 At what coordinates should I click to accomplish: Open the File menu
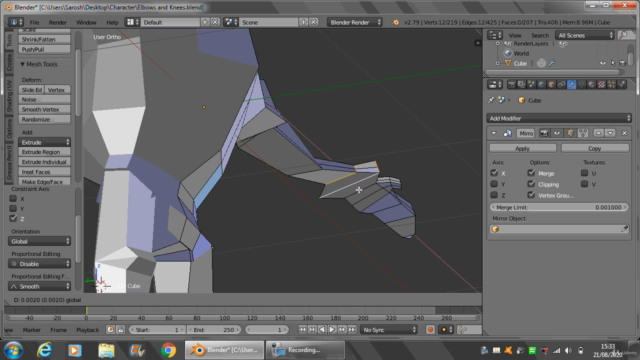(x=35, y=22)
